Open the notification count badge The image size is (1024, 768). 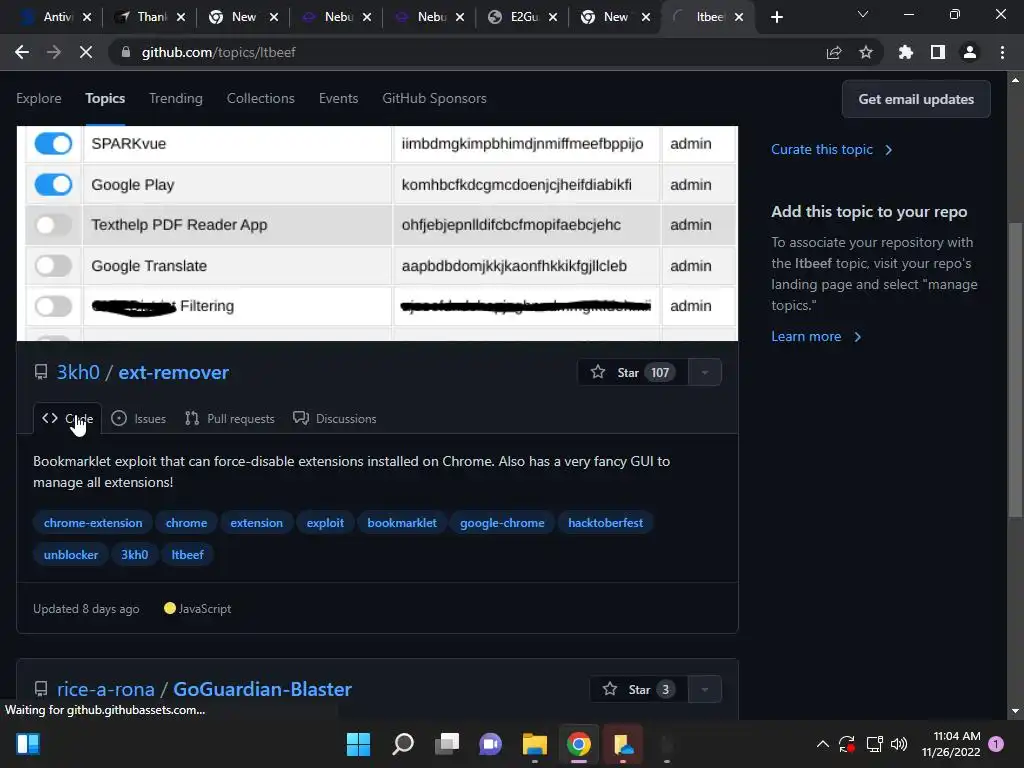click(x=996, y=744)
